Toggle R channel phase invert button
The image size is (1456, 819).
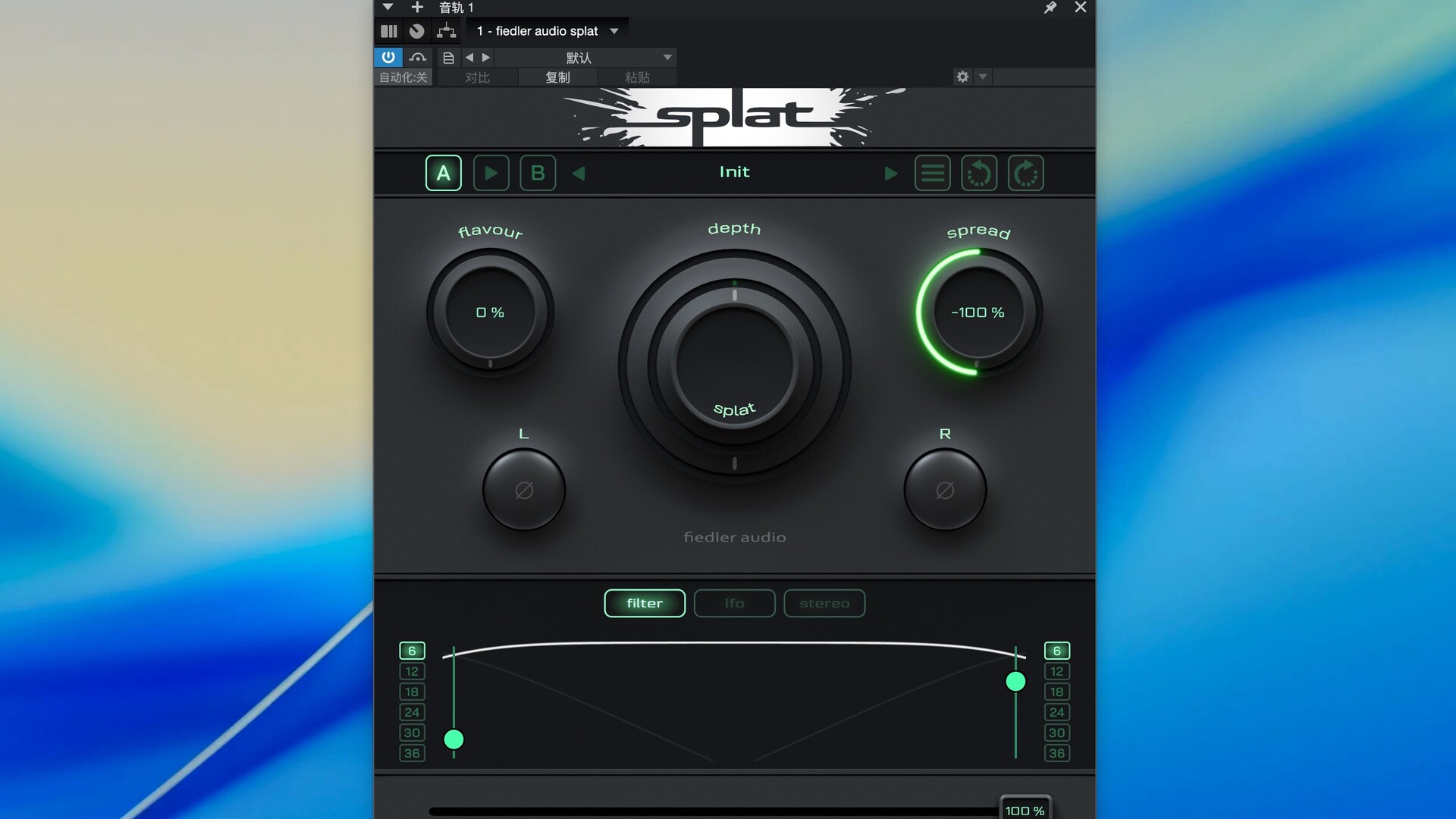(945, 490)
